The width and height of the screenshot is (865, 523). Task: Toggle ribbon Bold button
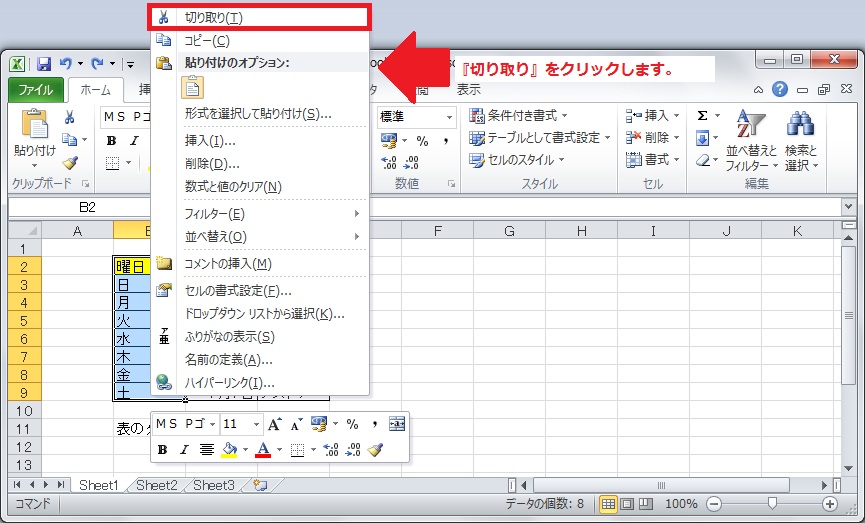(x=111, y=141)
